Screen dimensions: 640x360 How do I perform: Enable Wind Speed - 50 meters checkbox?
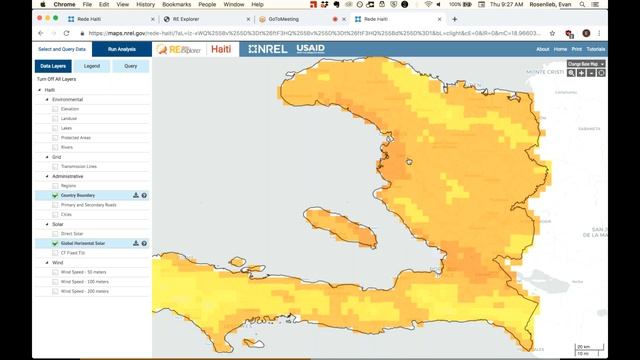coord(55,272)
